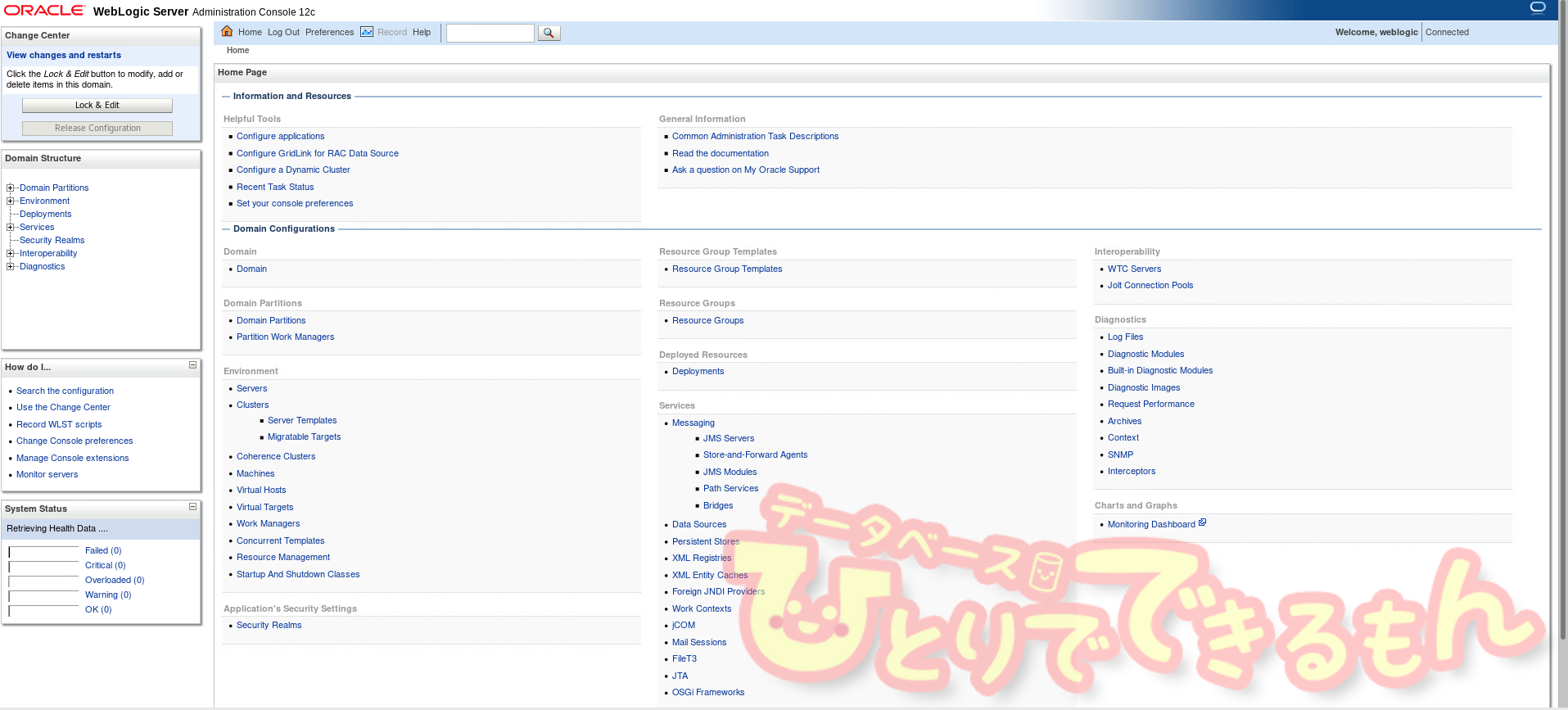Select Deployments in Domain Structure tree

45,214
